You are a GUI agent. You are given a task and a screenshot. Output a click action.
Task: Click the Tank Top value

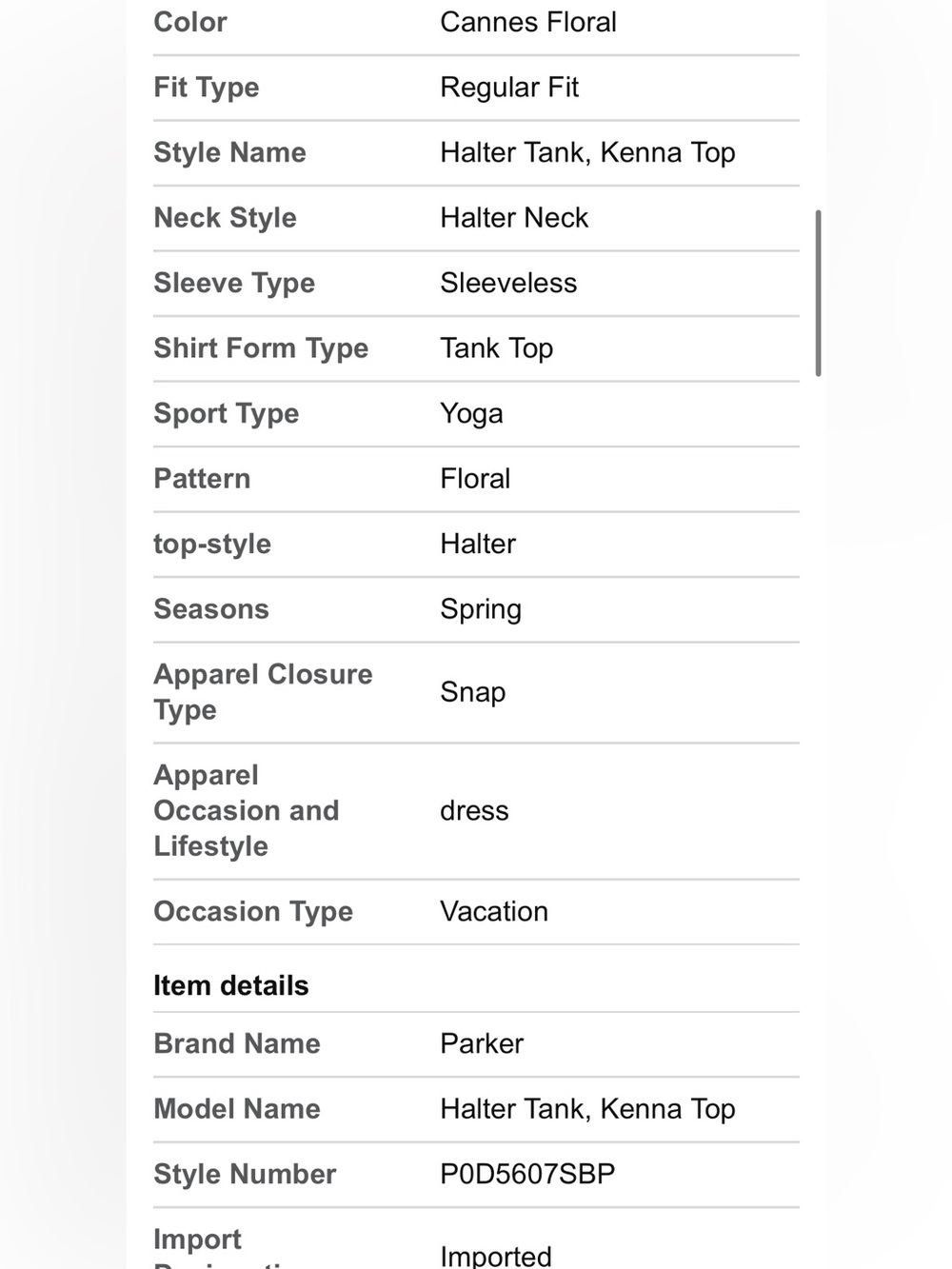click(496, 348)
